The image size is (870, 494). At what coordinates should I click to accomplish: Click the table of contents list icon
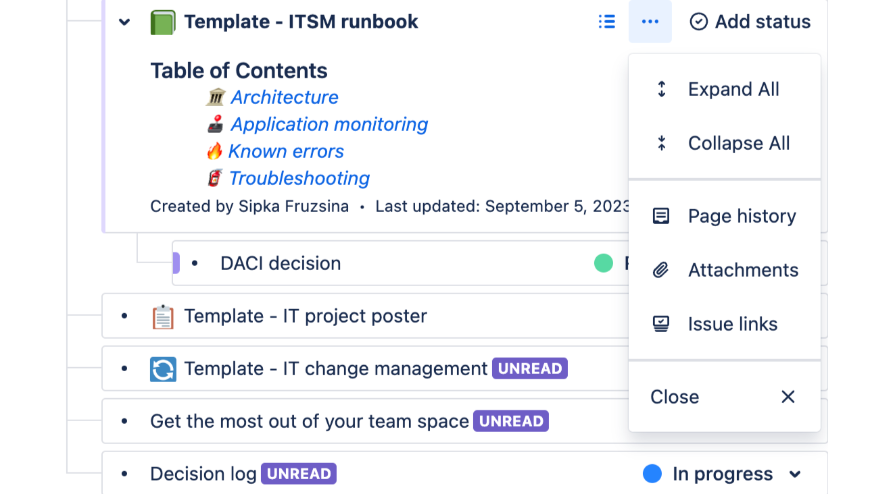click(606, 22)
